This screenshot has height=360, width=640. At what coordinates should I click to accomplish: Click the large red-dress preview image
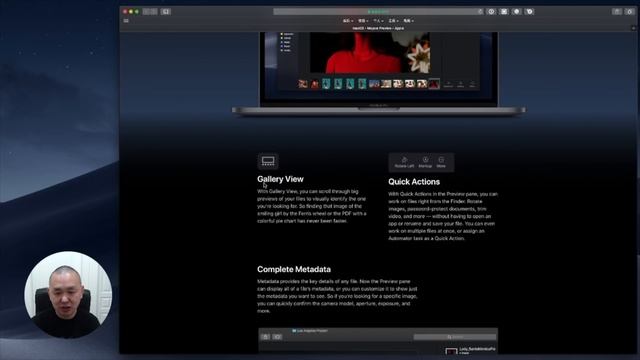[x=370, y=53]
